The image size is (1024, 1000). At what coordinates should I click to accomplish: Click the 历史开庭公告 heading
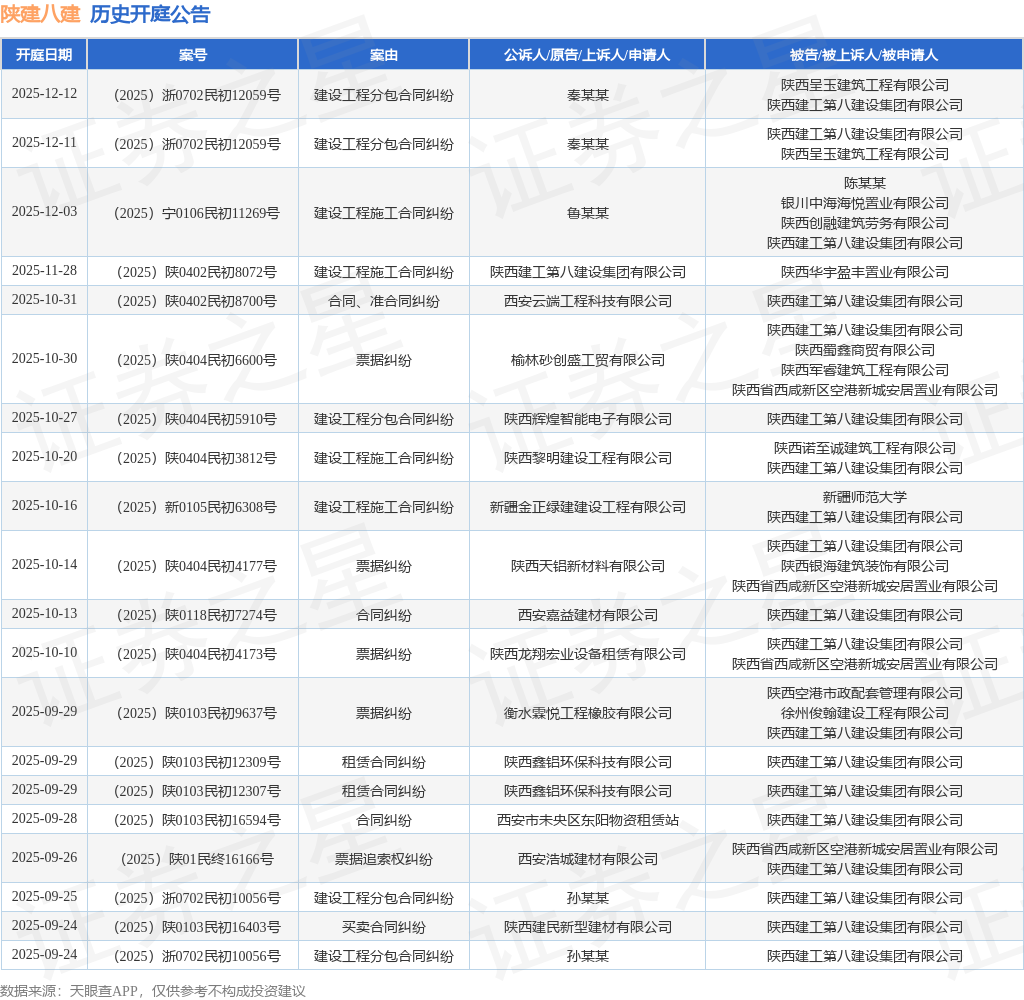pyautogui.click(x=150, y=14)
